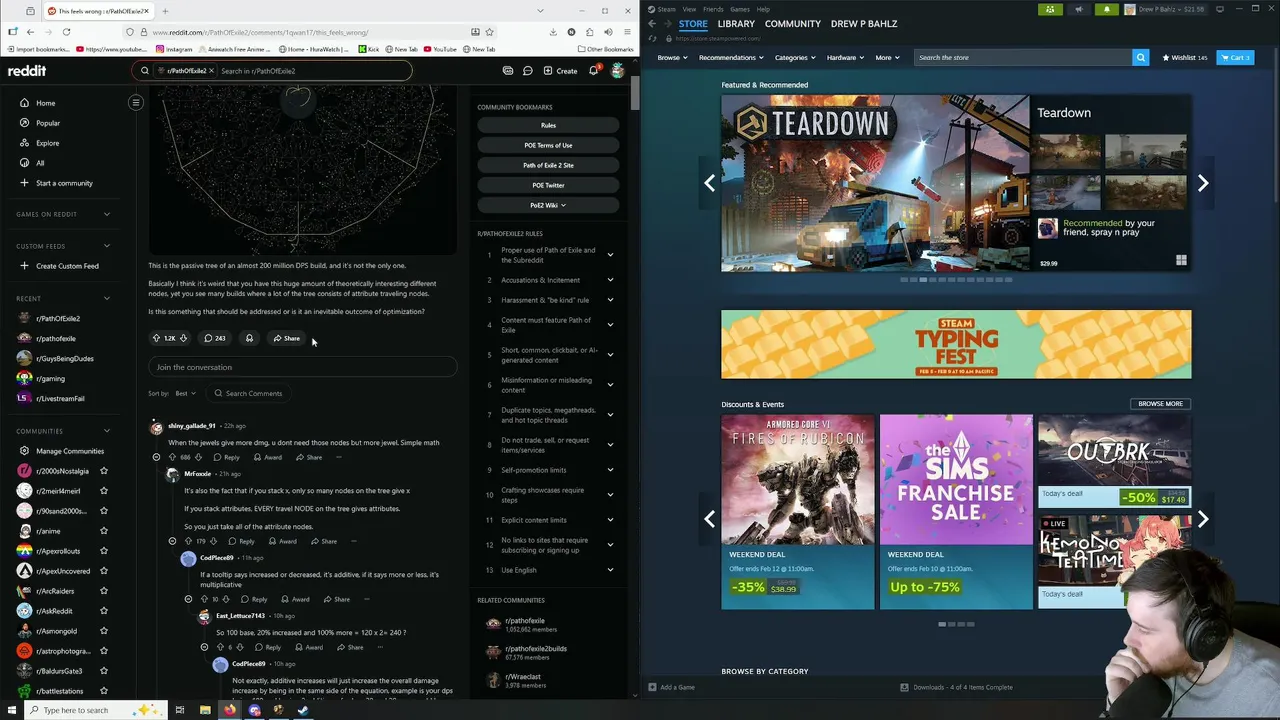Screen dimensions: 1280x720
Task: Open Task View on taskbar
Action: (x=180, y=710)
